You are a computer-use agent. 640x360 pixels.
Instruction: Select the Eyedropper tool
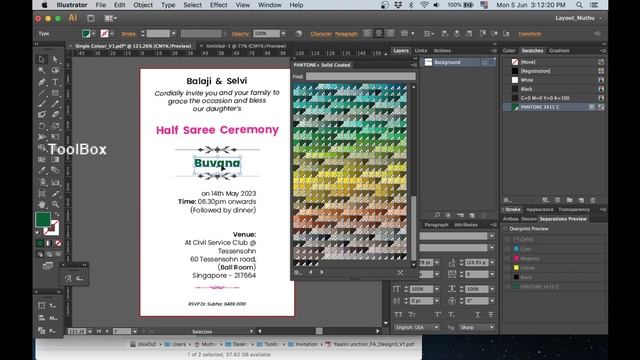click(x=42, y=170)
